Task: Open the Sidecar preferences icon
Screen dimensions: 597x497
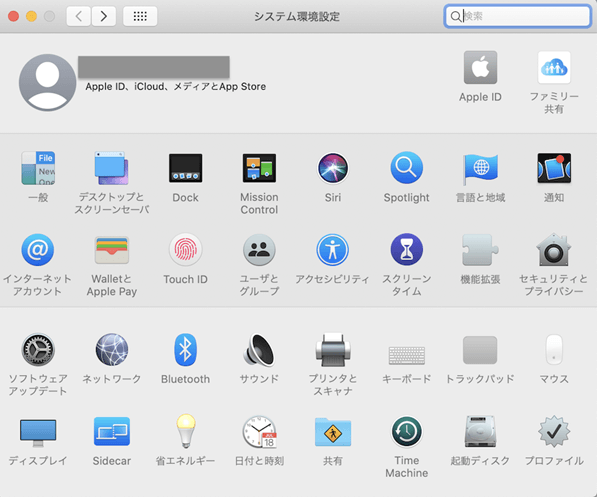Action: coord(112,431)
